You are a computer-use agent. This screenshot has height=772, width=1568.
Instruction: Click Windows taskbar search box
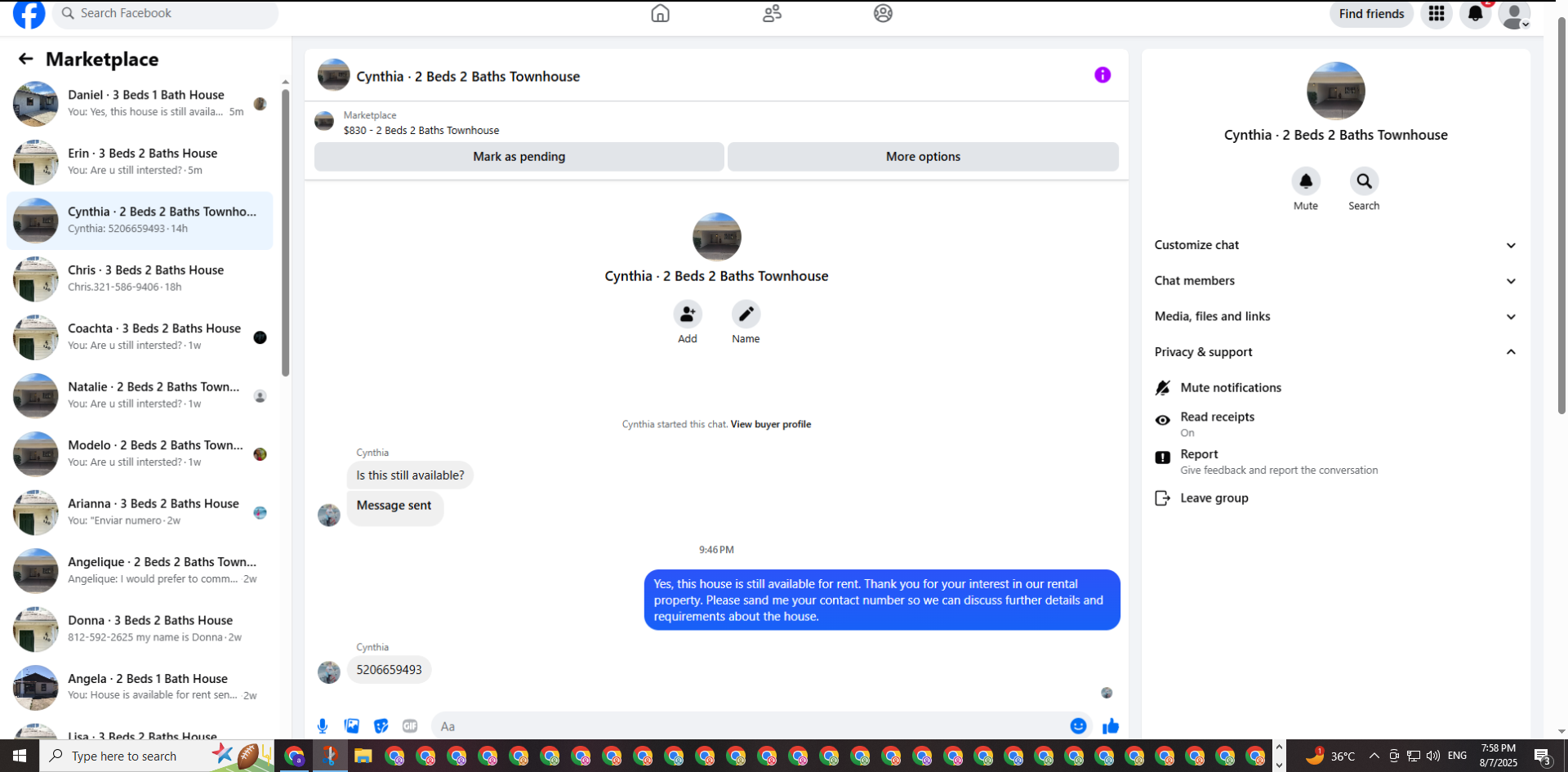(157, 756)
